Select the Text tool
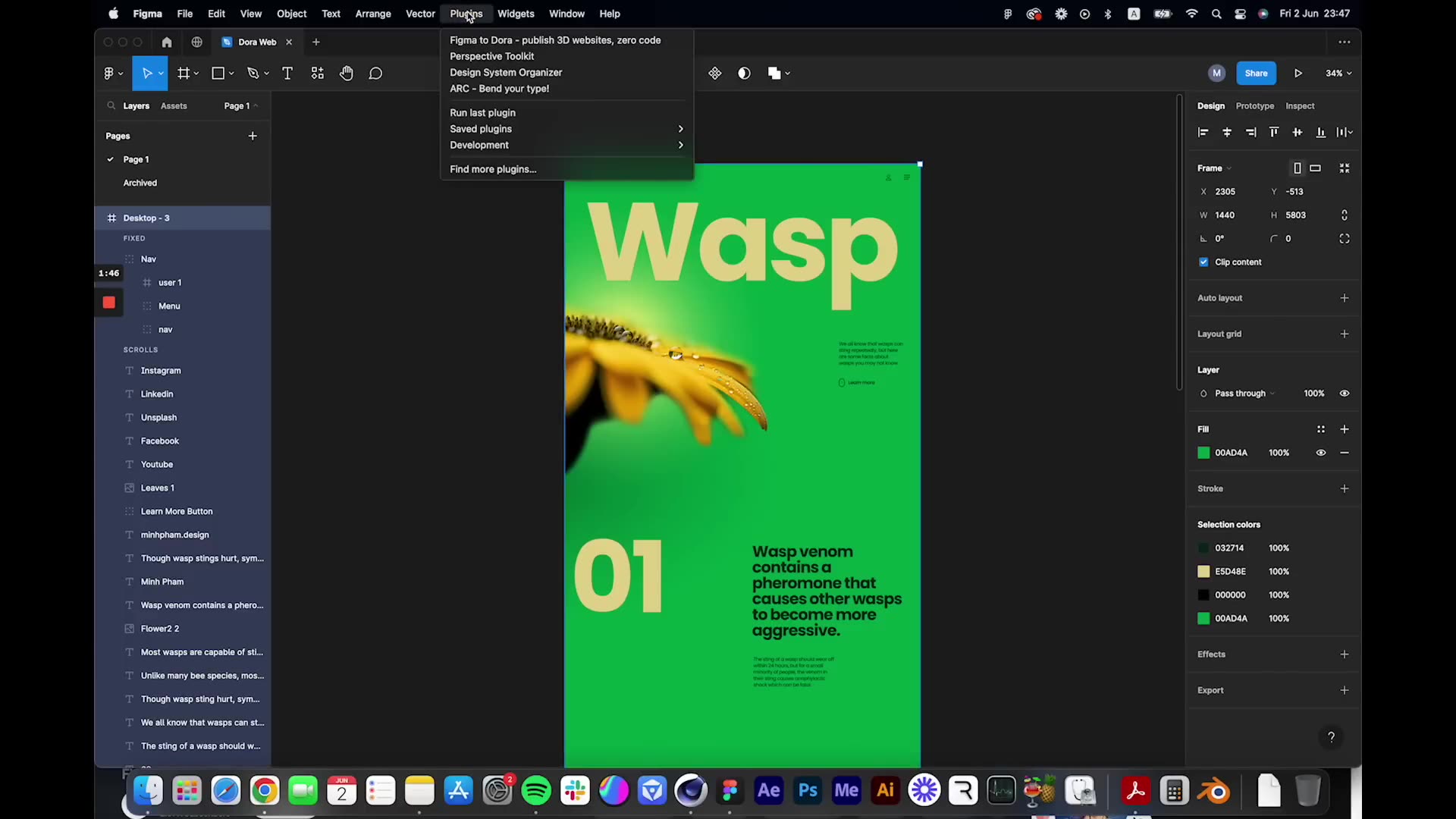This screenshot has height=819, width=1456. 287,73
